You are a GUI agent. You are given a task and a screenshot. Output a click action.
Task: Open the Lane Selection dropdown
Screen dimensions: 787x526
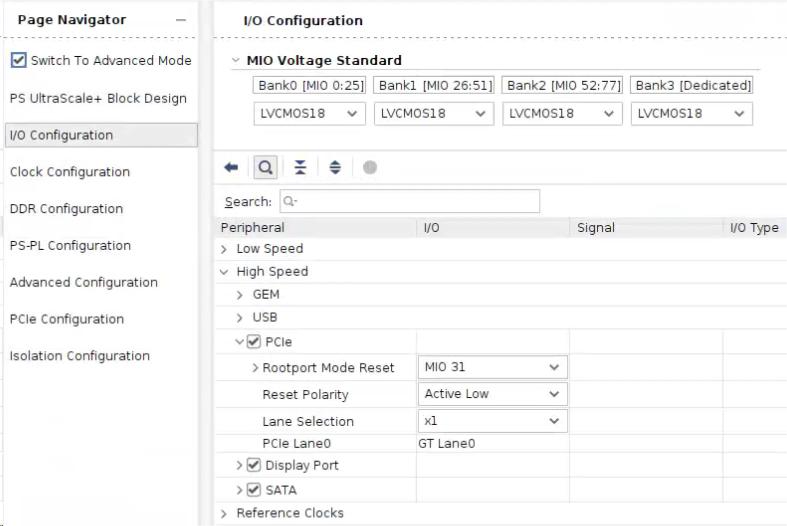point(492,421)
